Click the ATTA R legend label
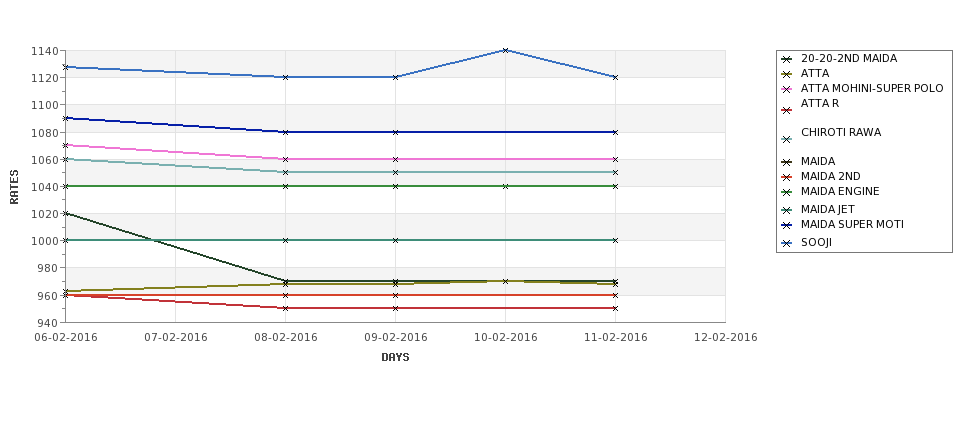The image size is (975, 429). (820, 103)
